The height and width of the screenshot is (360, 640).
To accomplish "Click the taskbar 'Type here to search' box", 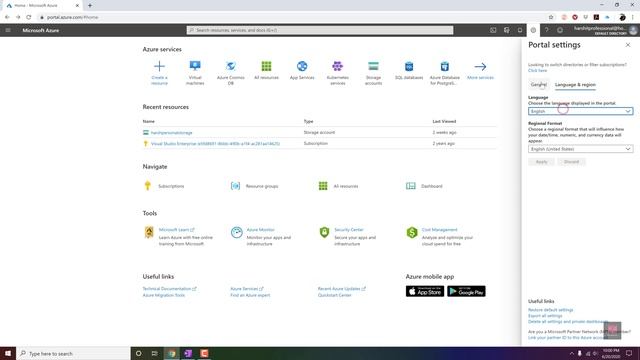I will (73, 353).
